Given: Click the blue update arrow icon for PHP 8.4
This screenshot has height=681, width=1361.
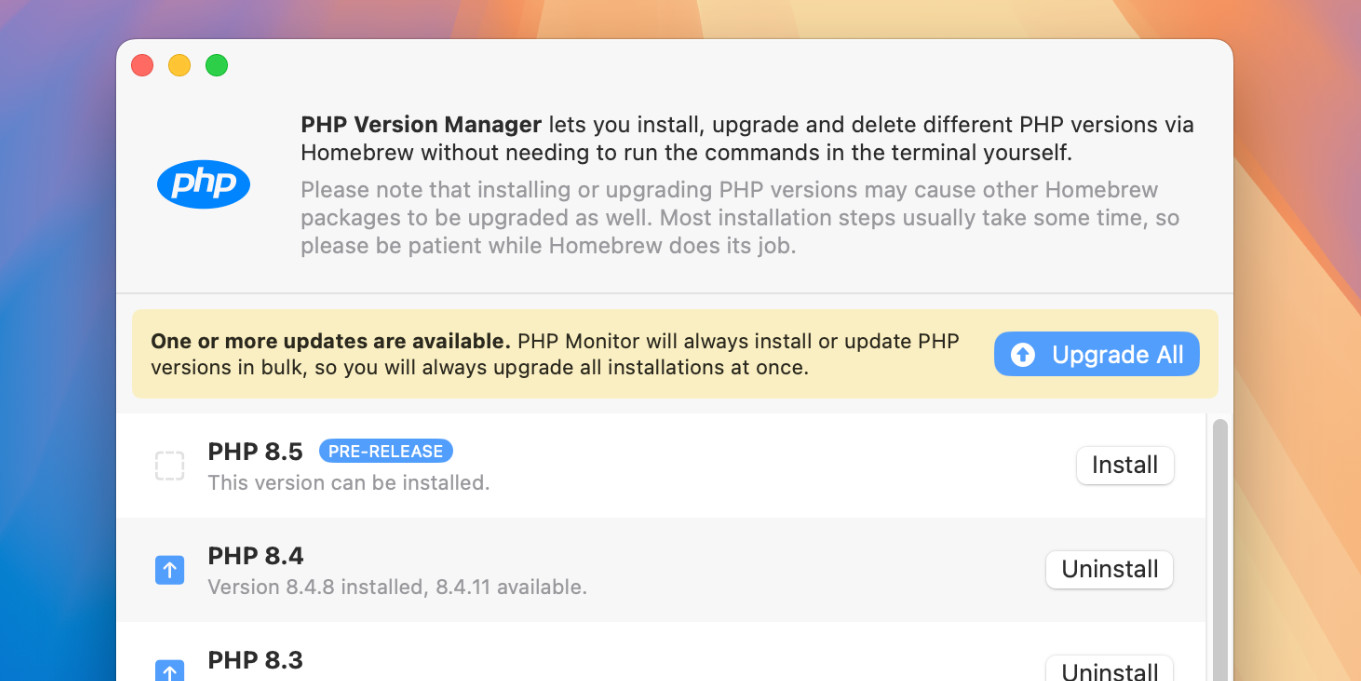Looking at the screenshot, I should pos(169,570).
